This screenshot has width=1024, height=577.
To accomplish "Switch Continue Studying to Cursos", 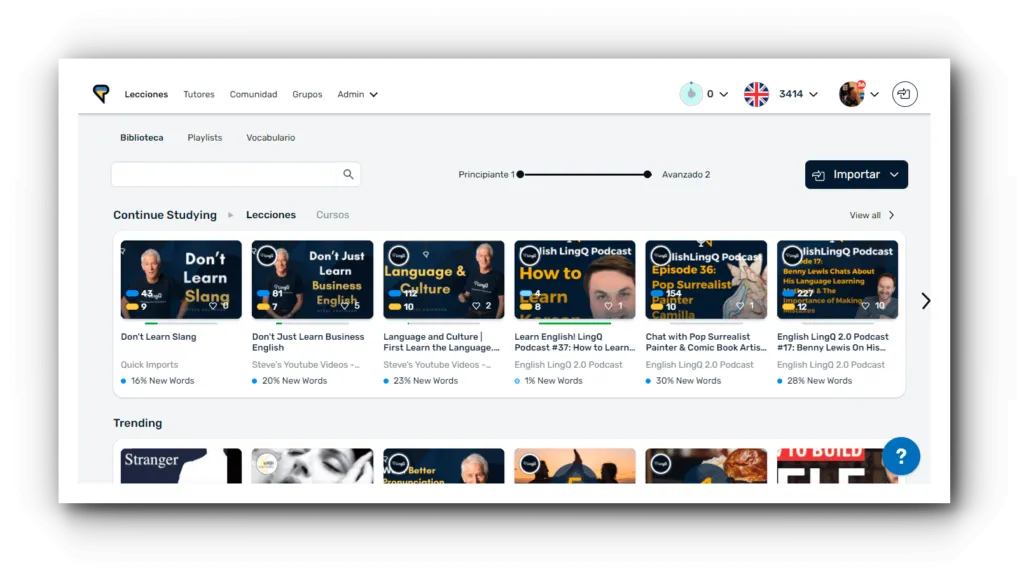I will click(x=332, y=215).
